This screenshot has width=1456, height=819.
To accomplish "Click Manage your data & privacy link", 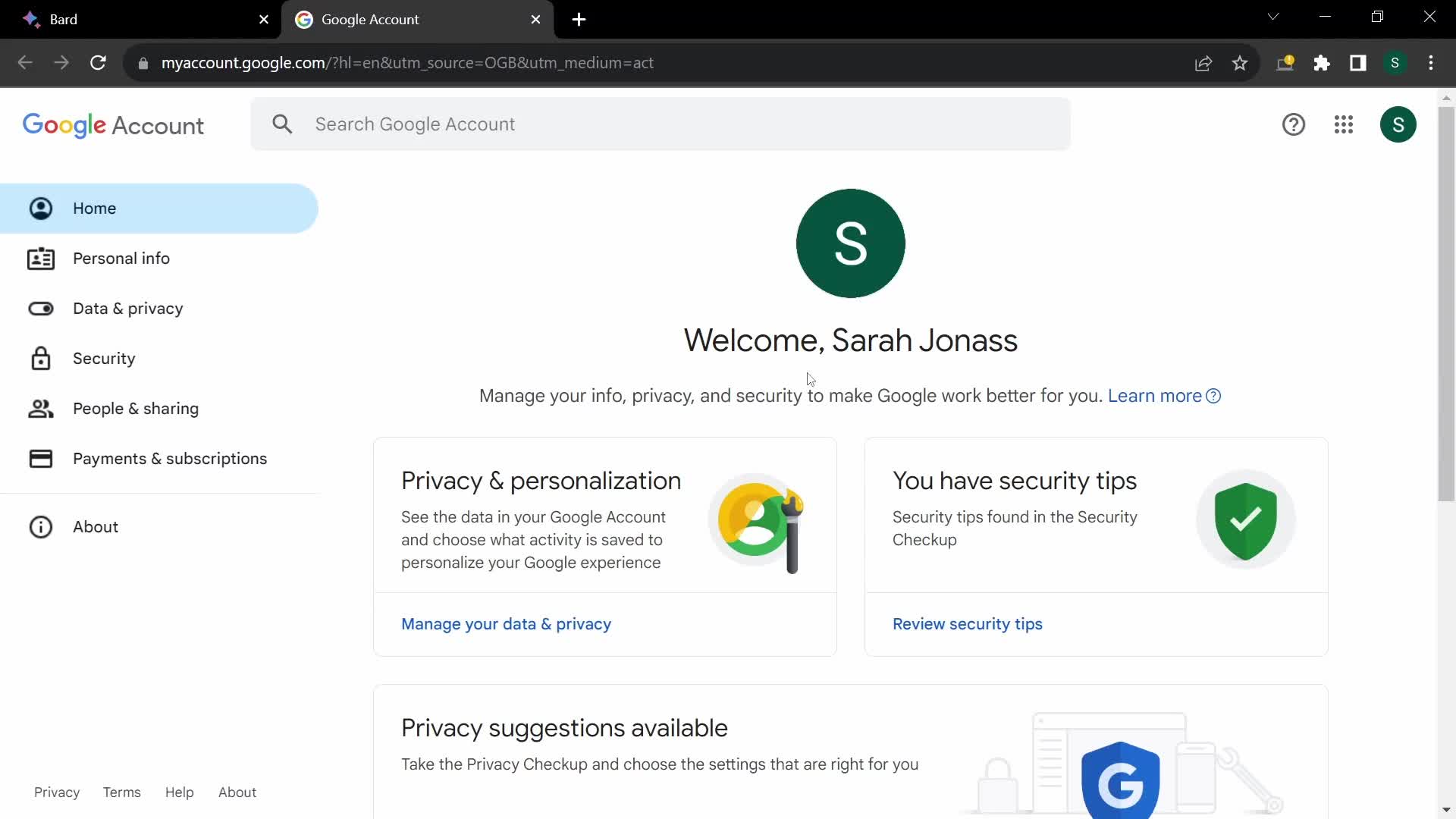I will (506, 624).
